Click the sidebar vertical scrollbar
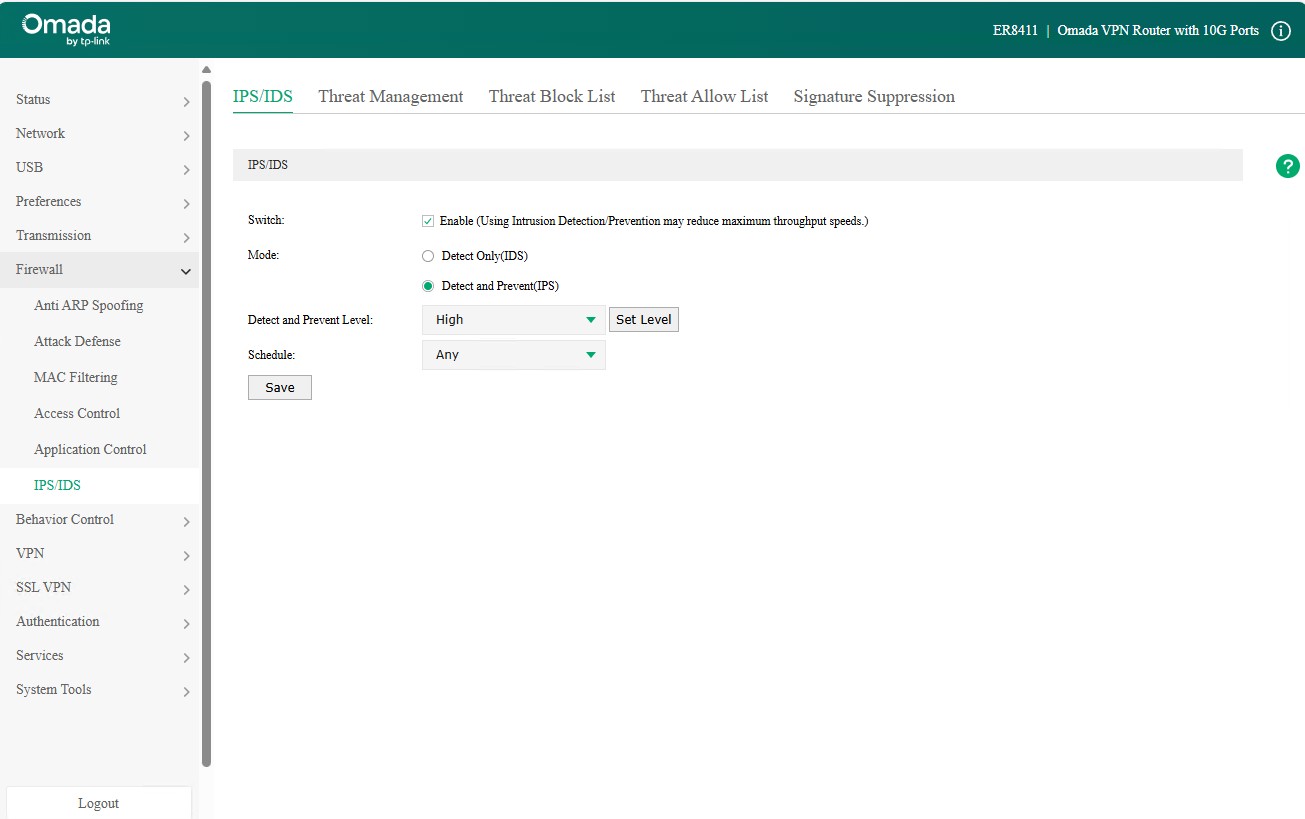The width and height of the screenshot is (1305, 819). (x=206, y=420)
